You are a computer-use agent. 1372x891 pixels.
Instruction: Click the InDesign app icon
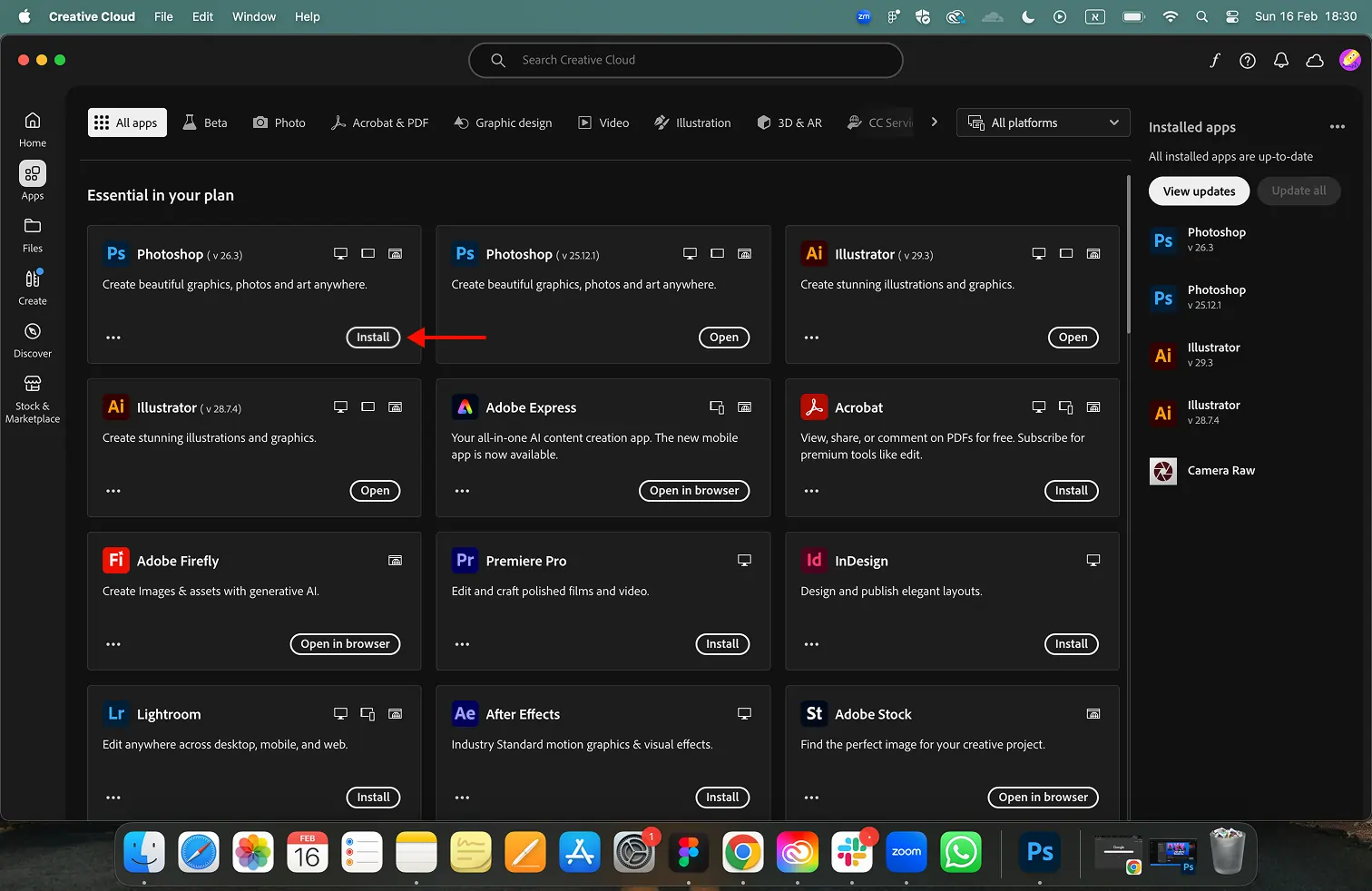click(x=814, y=561)
